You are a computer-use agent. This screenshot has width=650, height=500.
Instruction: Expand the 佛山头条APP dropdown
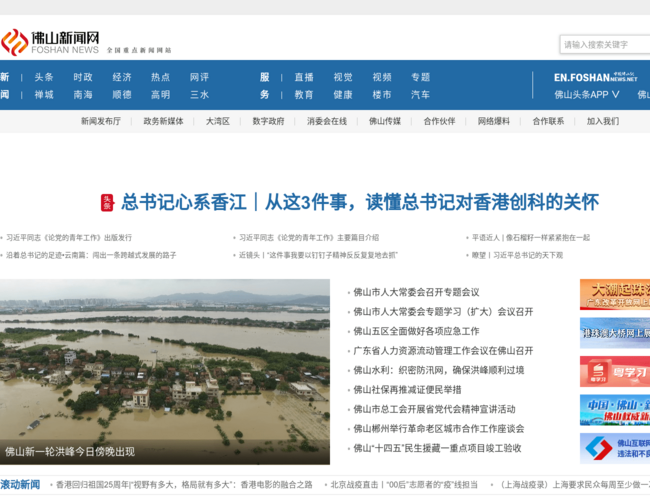[x=587, y=95]
